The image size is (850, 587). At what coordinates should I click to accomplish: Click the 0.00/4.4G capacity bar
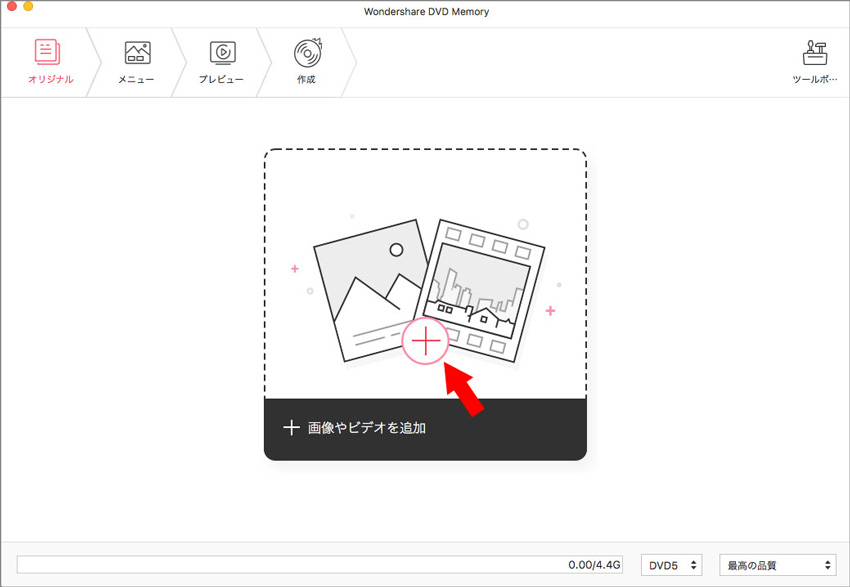tap(320, 565)
